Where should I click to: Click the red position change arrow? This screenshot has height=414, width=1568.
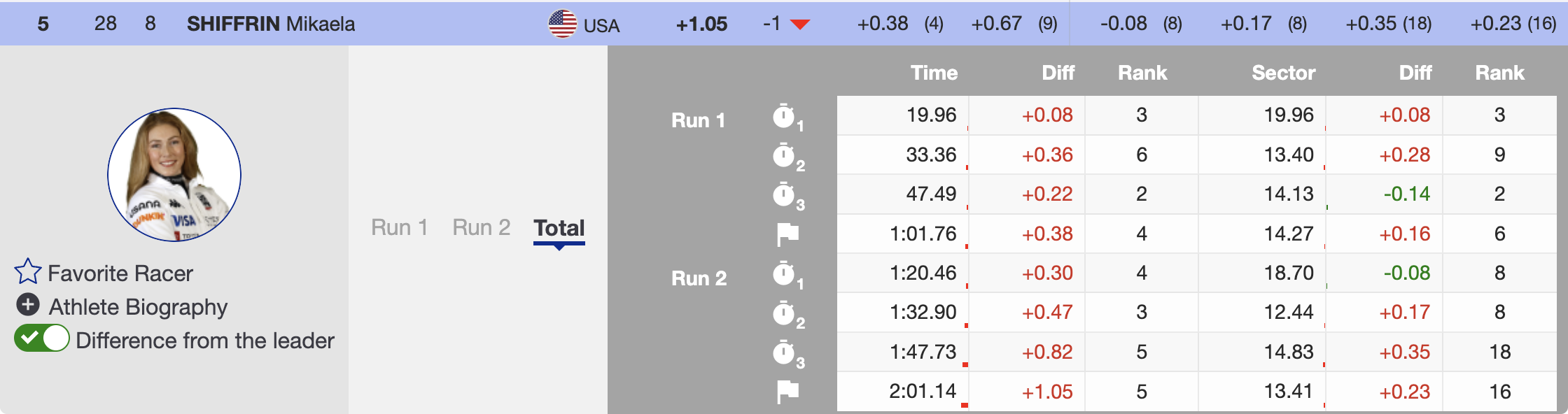[x=799, y=24]
